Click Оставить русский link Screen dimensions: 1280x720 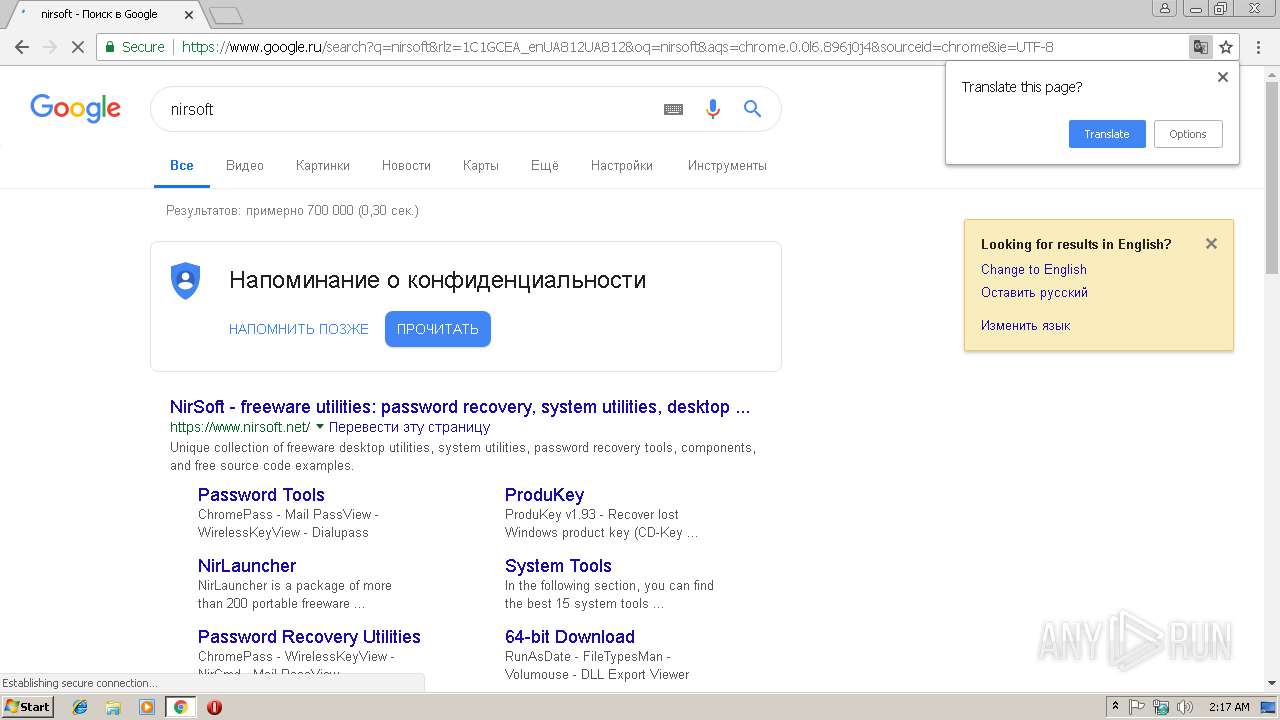1034,293
